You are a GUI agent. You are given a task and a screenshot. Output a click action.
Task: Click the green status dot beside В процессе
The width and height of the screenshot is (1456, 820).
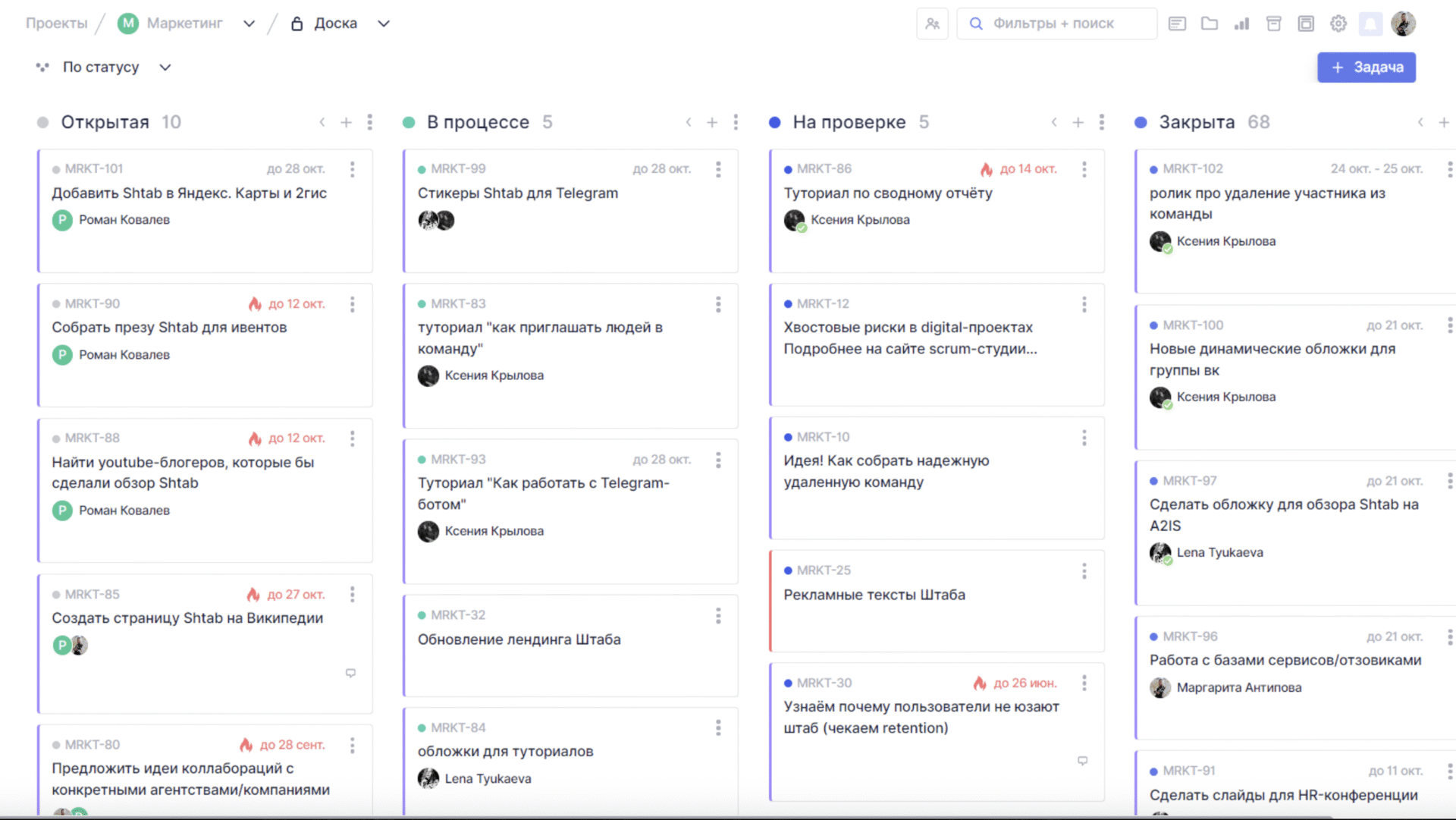(x=409, y=123)
